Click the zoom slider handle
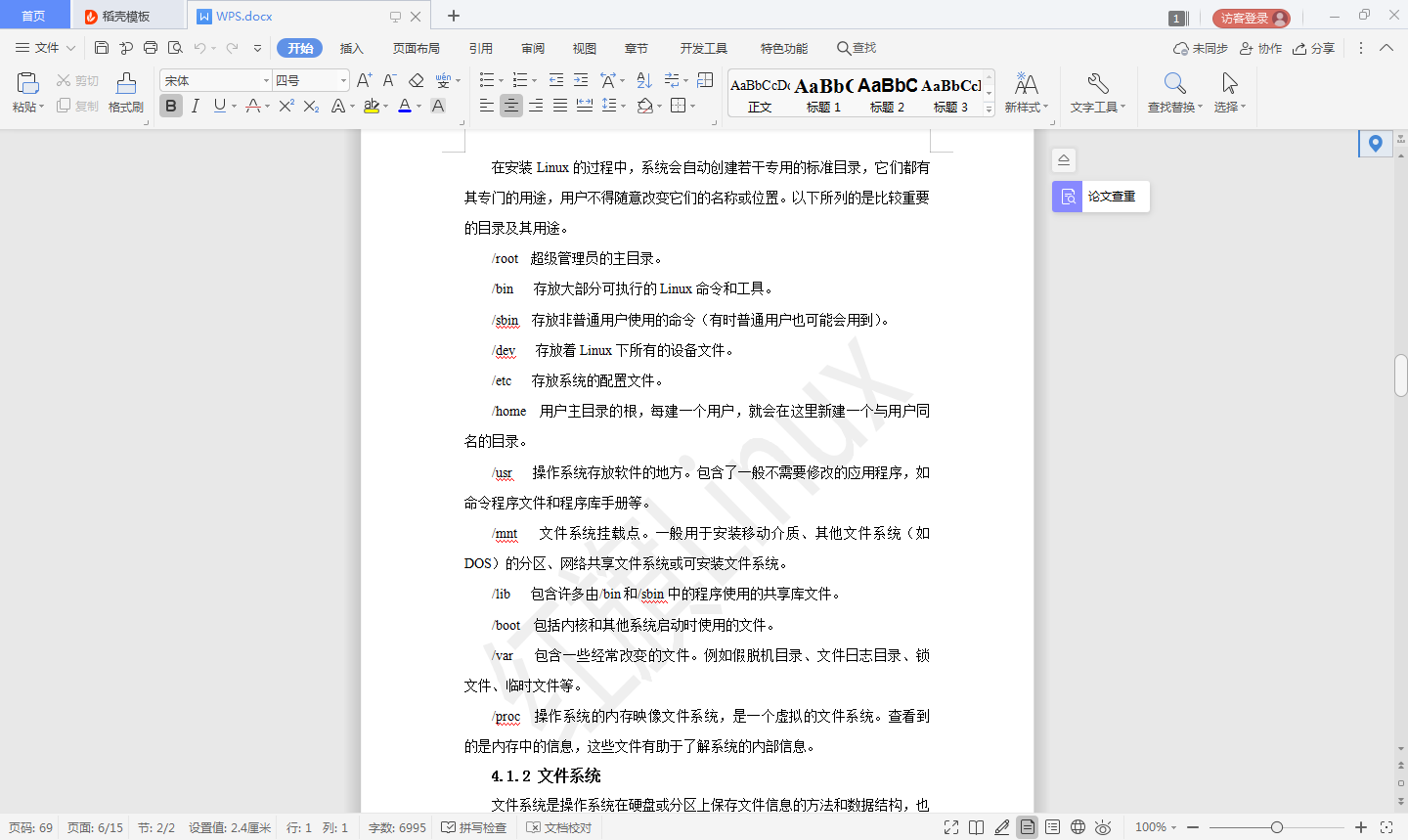The height and width of the screenshot is (840, 1408). coord(1276,827)
